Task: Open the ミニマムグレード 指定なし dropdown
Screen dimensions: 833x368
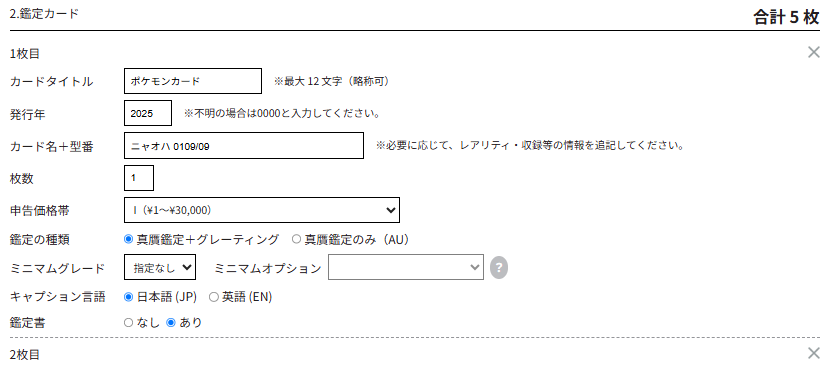Action: [160, 267]
